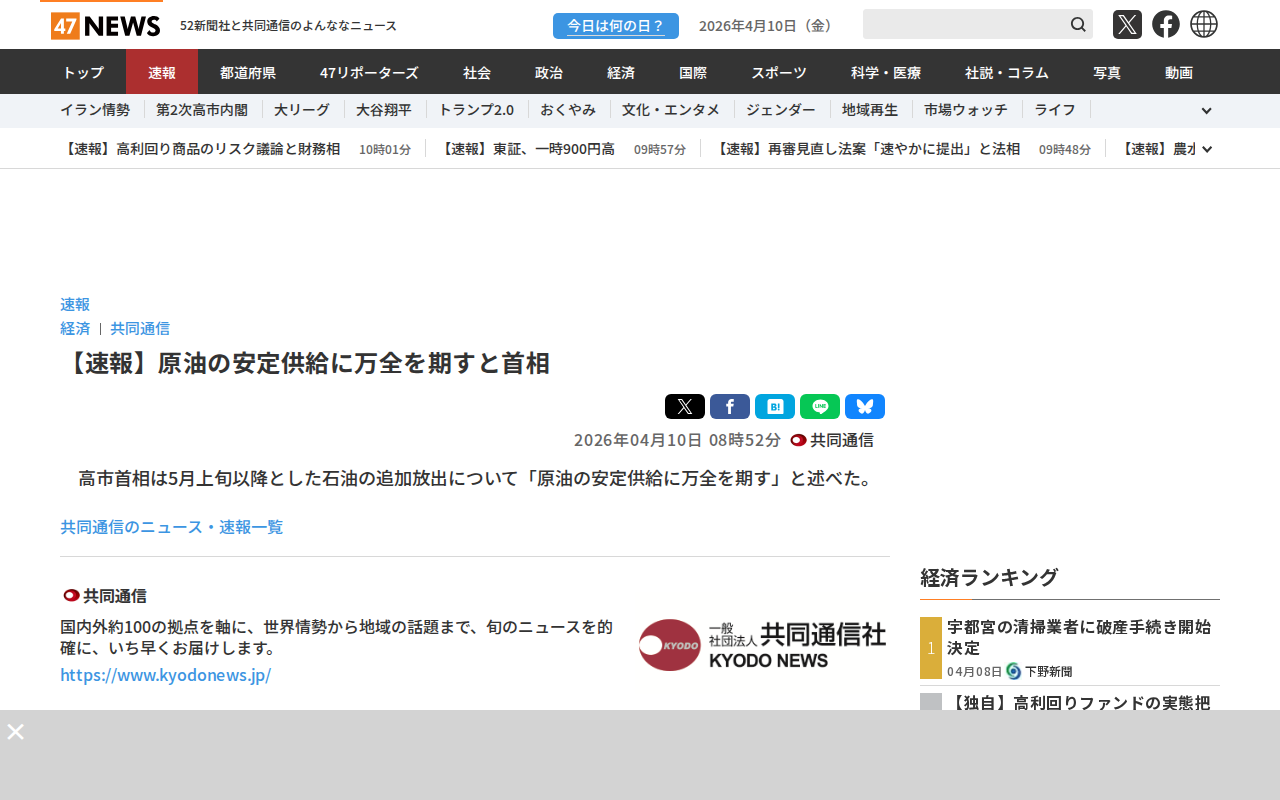Open the X (Twitter) icon in header
The image size is (1280, 800).
pos(1127,24)
